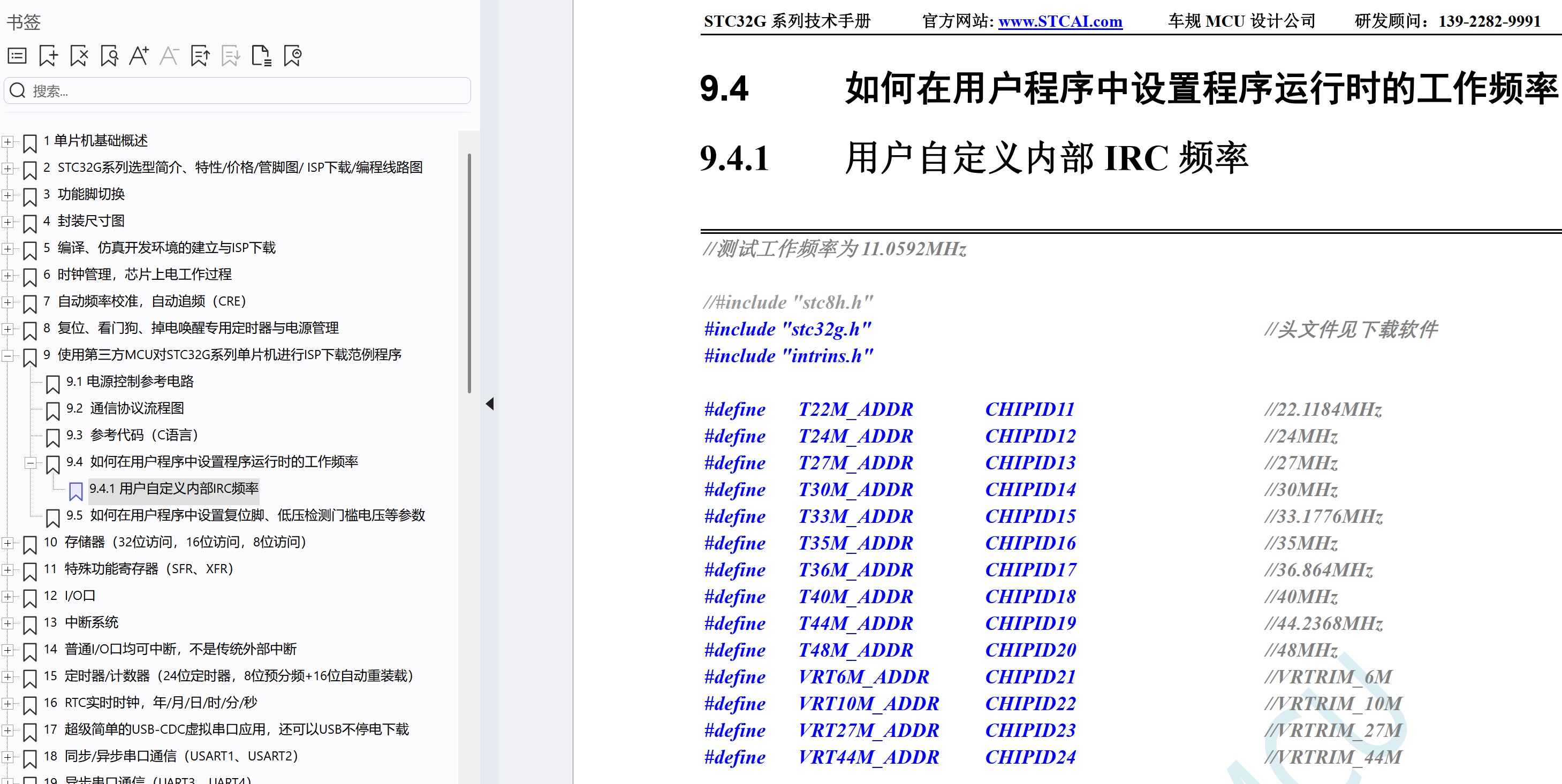Click bookmark flag icon beside 9.5 entry
The width and height of the screenshot is (1562, 784).
click(x=53, y=518)
